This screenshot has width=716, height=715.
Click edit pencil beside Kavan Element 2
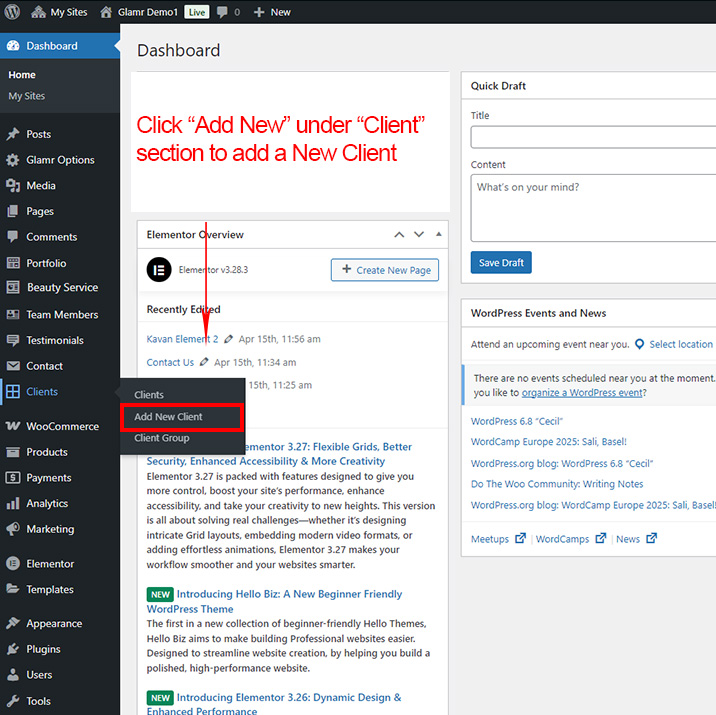point(228,339)
